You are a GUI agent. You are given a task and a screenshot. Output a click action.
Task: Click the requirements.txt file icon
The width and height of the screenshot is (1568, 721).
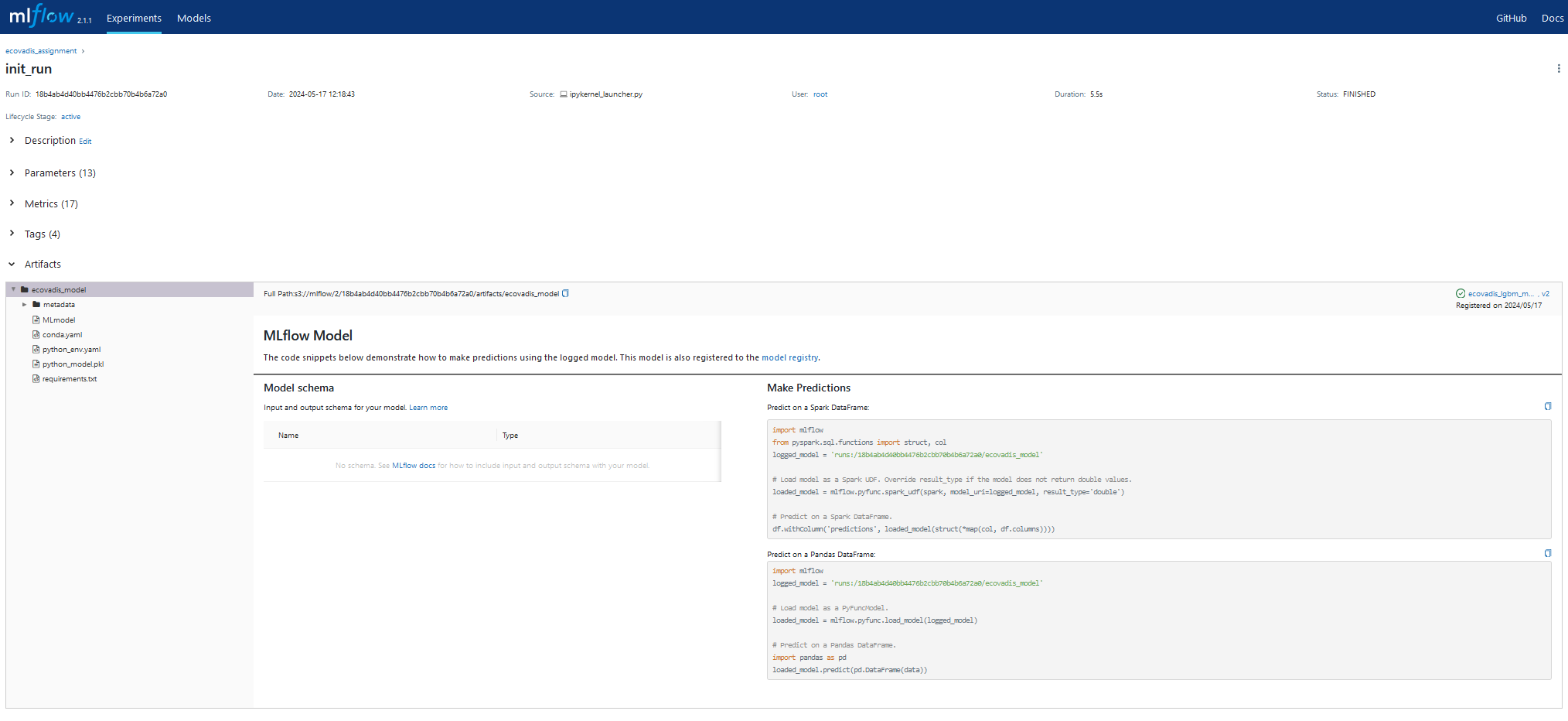pyautogui.click(x=36, y=378)
